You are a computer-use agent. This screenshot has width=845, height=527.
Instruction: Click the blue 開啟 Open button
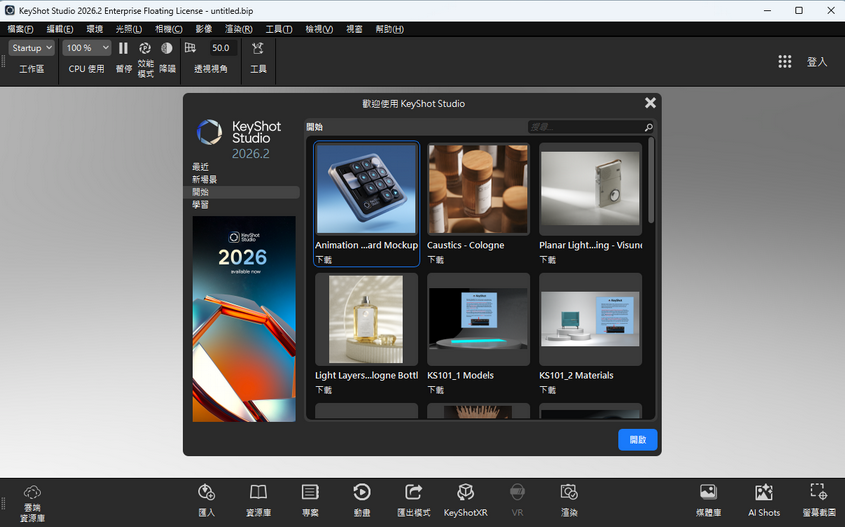pyautogui.click(x=638, y=440)
